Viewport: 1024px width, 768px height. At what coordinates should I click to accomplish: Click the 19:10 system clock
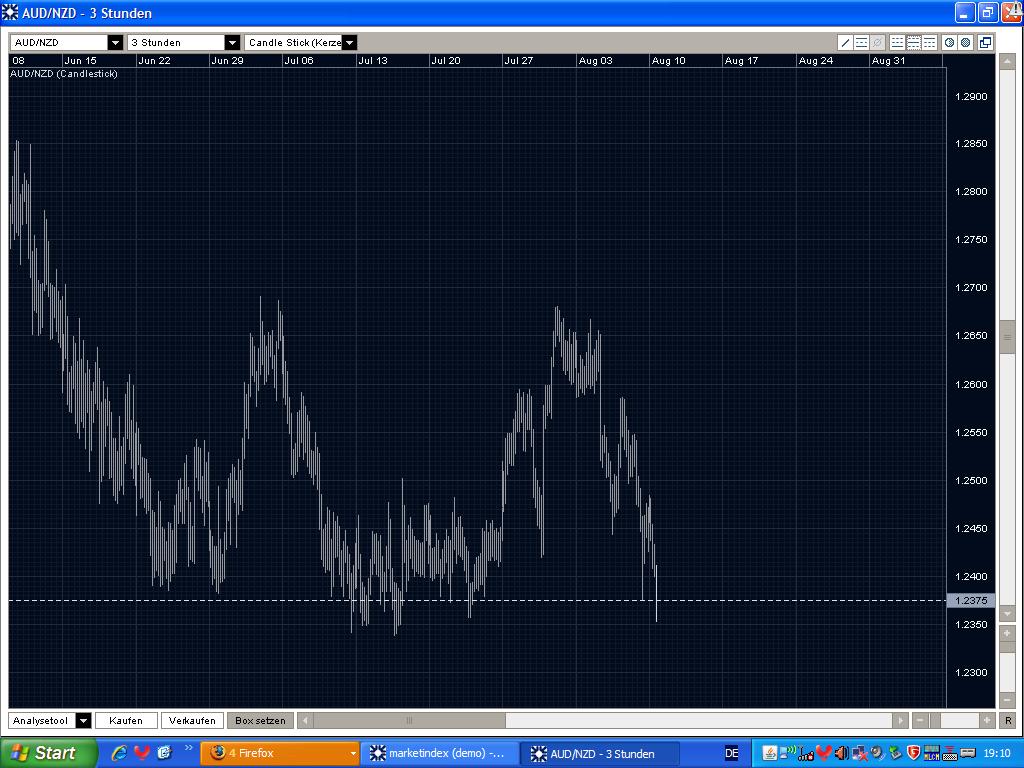(997, 753)
